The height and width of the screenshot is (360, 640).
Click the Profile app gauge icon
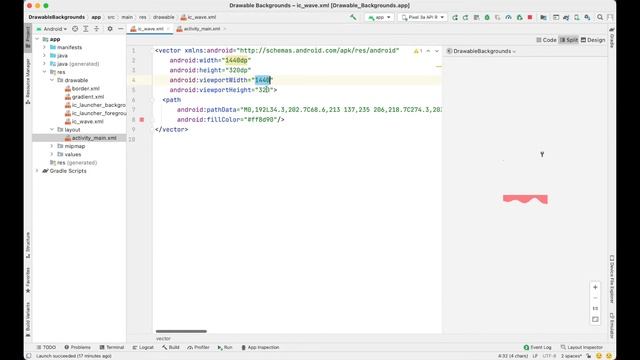tap(508, 17)
